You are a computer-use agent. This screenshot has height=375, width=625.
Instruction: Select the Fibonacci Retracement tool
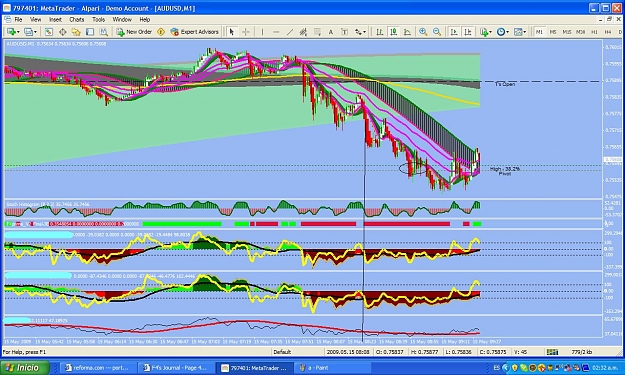[x=317, y=32]
